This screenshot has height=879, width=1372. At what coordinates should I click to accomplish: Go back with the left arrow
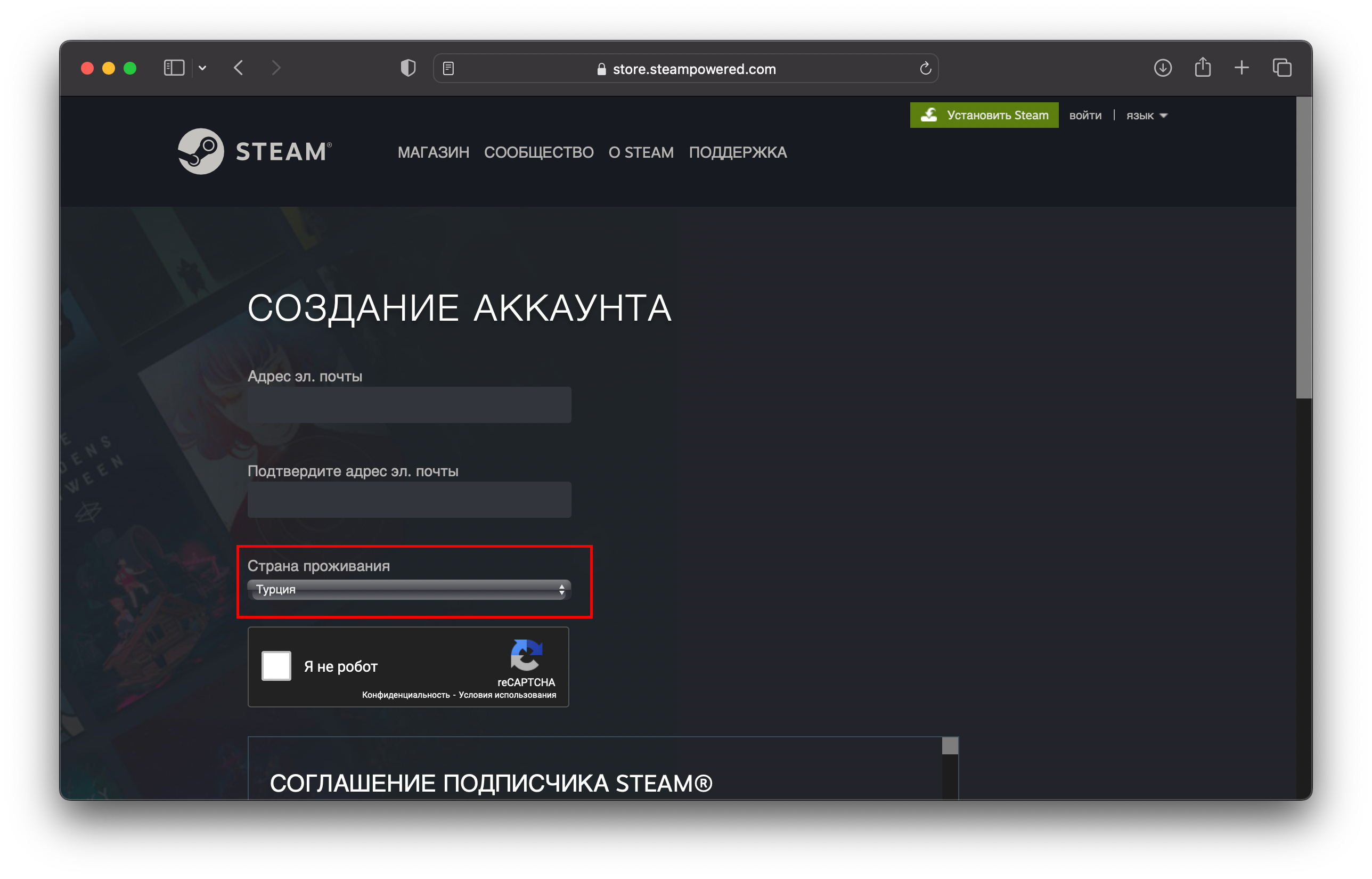[x=239, y=68]
